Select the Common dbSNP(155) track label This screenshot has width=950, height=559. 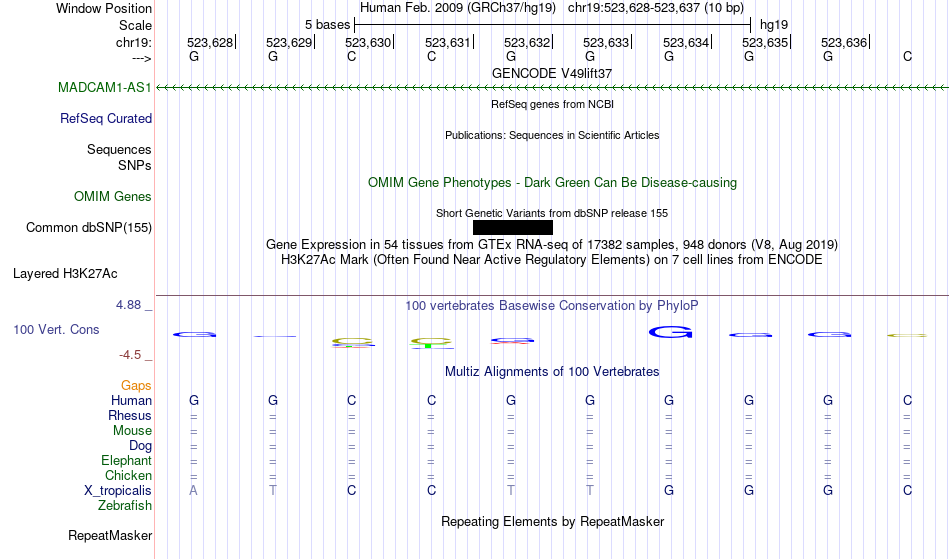tap(89, 227)
